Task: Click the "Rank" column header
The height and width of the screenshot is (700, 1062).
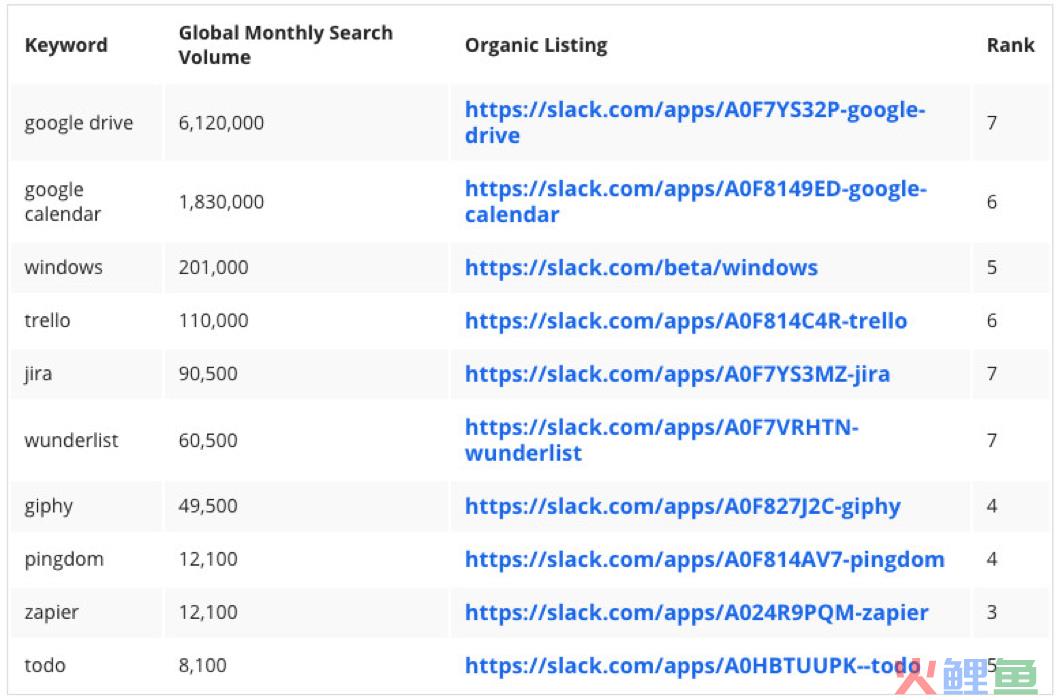Action: tap(1011, 45)
